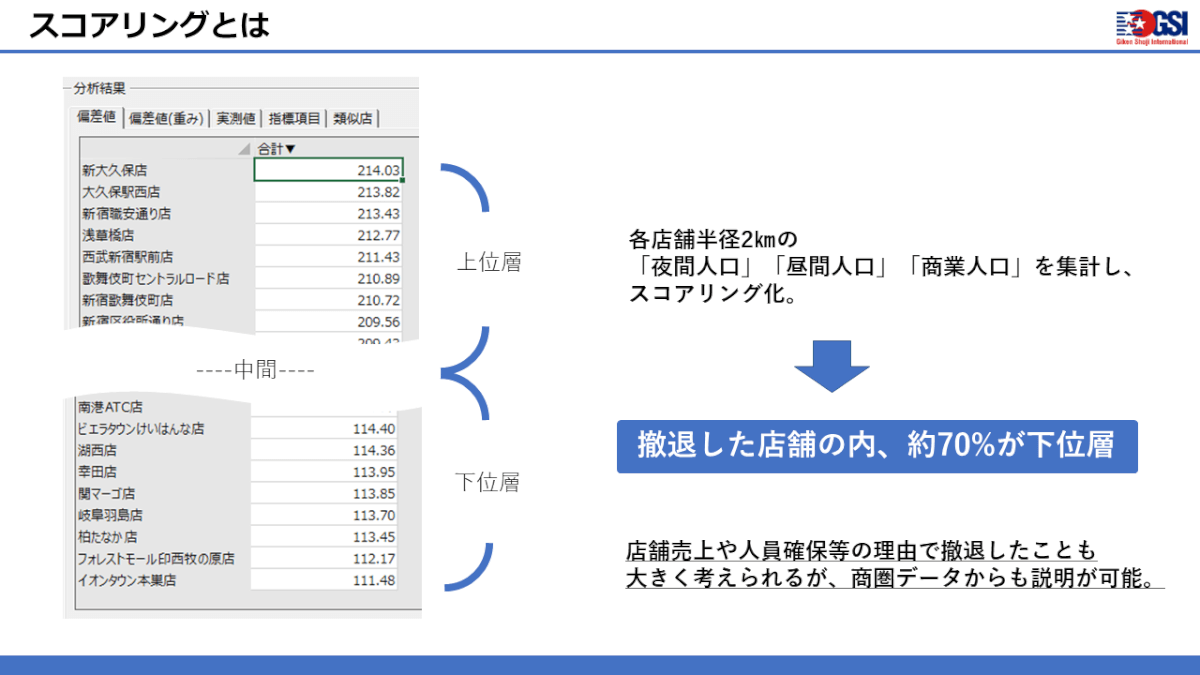The height and width of the screenshot is (675, 1200).
Task: Click the 113.85 value cell
Action: click(x=325, y=493)
